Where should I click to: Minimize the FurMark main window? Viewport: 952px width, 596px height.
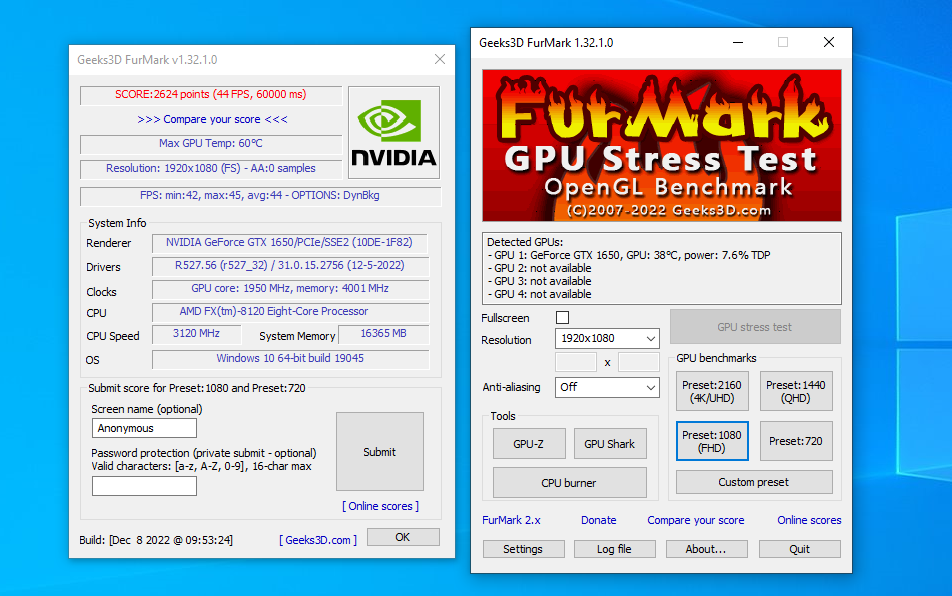(738, 42)
